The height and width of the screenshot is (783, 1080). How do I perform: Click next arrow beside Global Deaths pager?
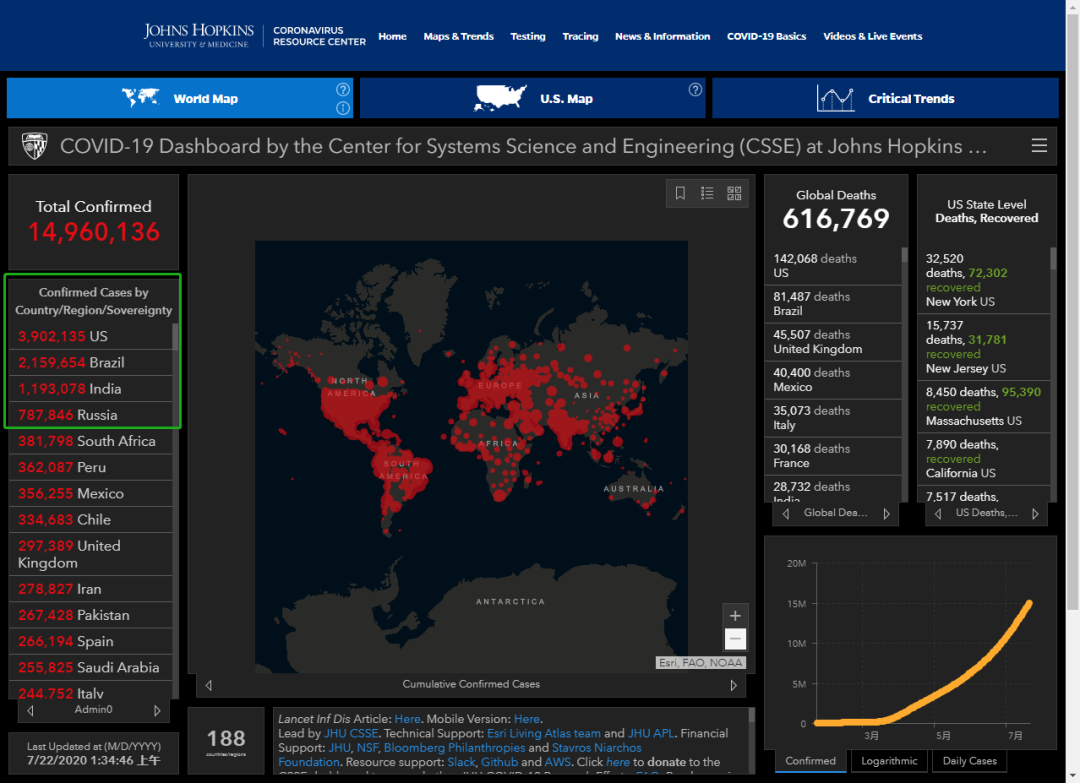pos(886,514)
